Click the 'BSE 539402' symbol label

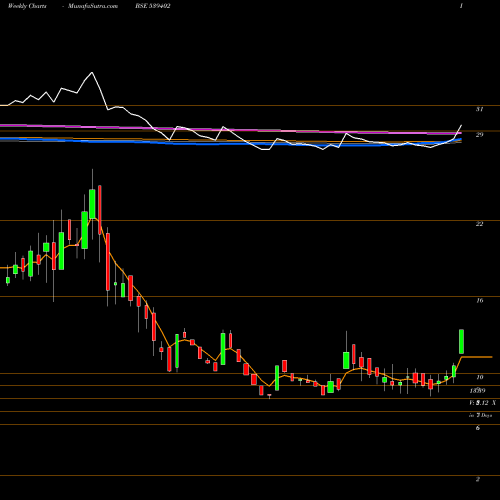[153, 6]
